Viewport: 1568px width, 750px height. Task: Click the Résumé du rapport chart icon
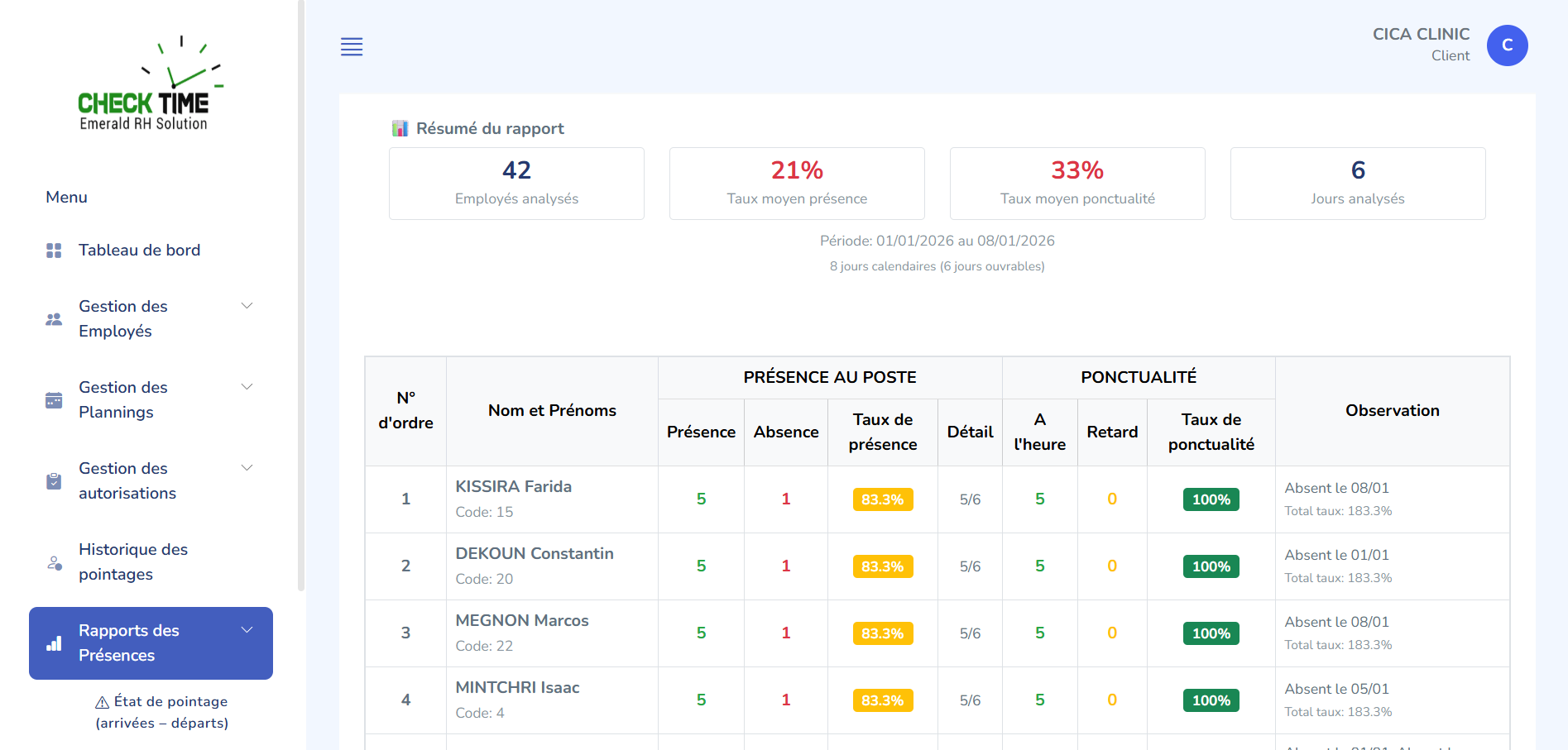(x=400, y=127)
